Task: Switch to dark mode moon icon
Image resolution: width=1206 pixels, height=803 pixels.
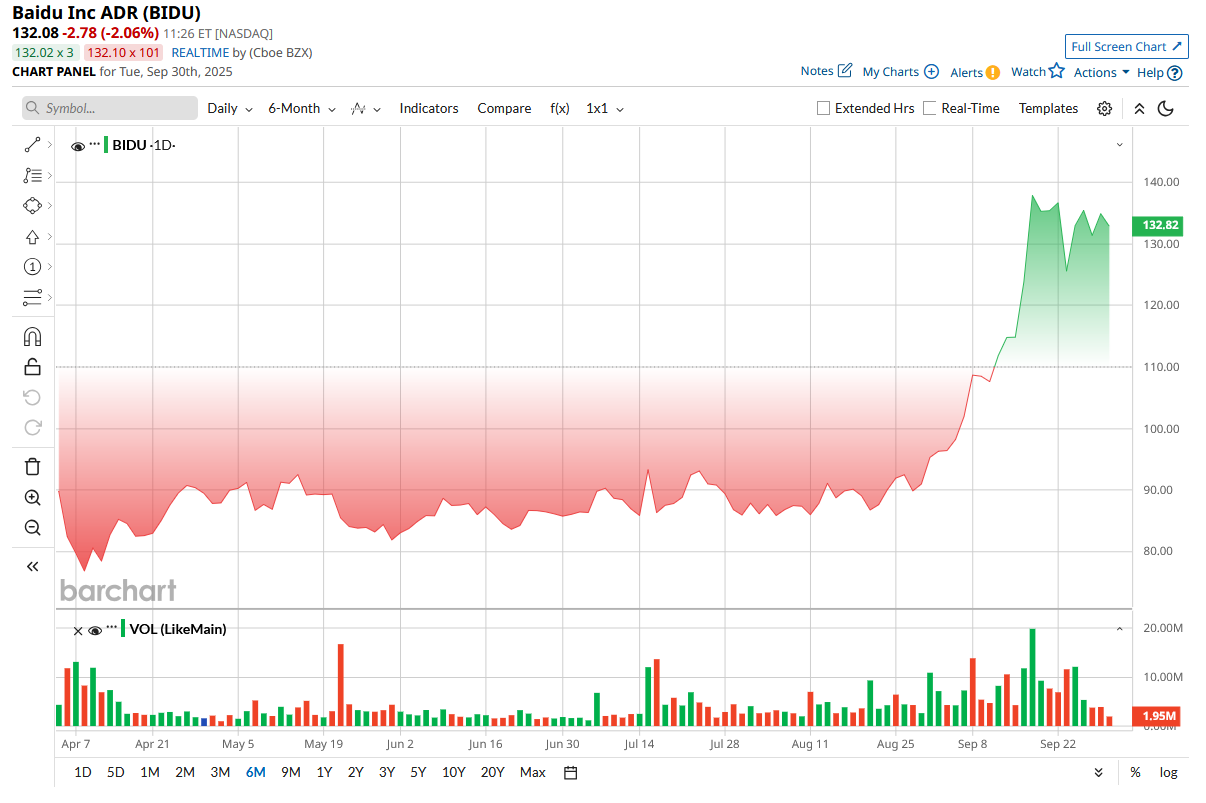Action: coord(1165,108)
